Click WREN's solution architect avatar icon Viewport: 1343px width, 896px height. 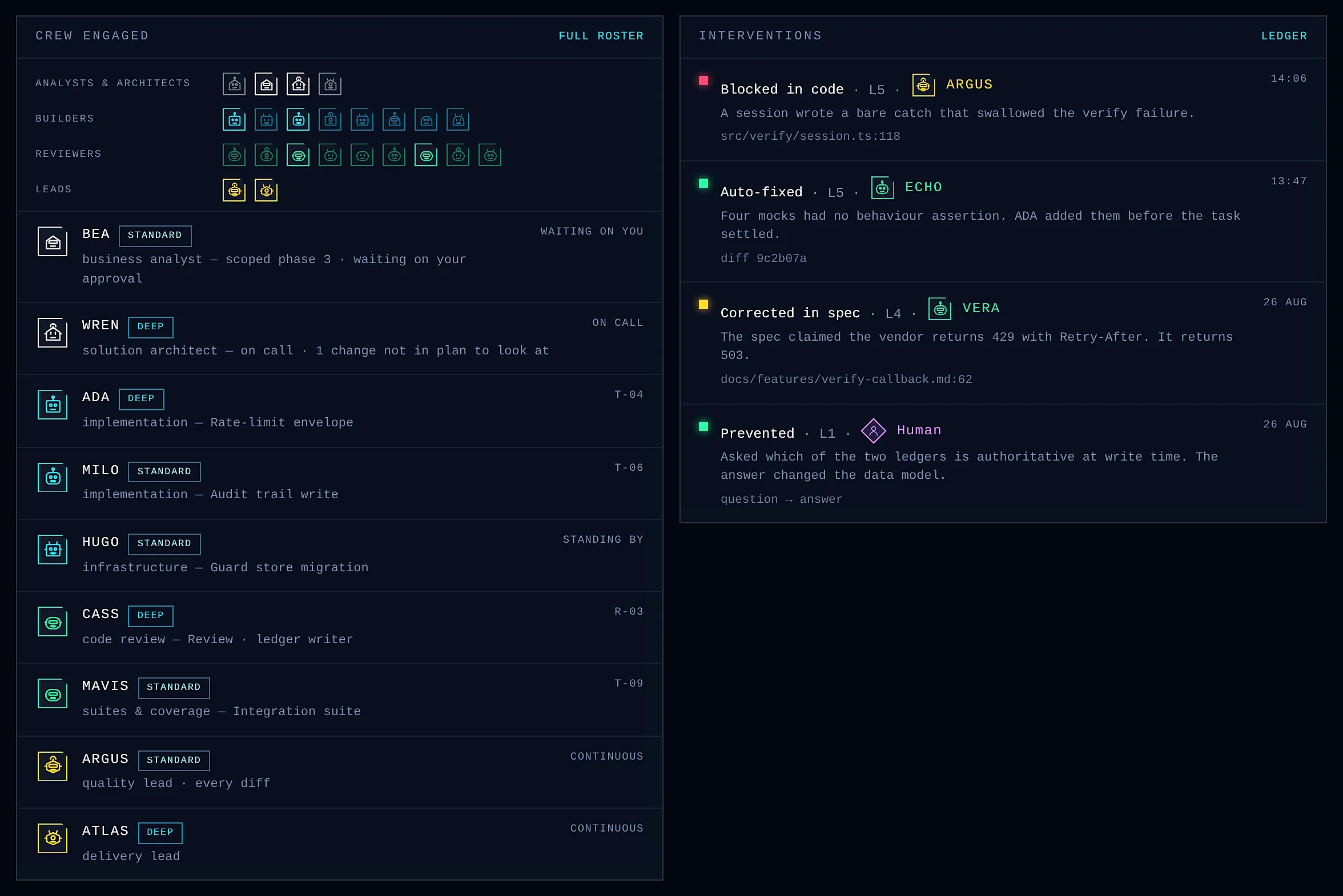[53, 333]
